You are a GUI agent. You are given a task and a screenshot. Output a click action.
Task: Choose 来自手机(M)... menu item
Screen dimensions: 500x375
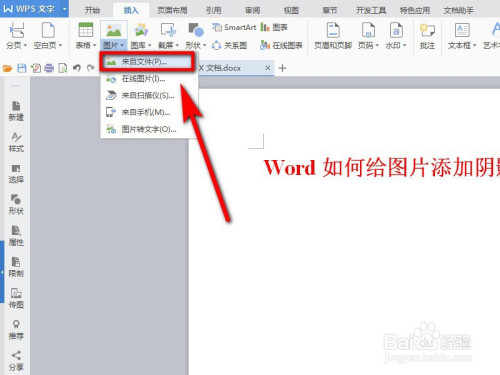[149, 112]
